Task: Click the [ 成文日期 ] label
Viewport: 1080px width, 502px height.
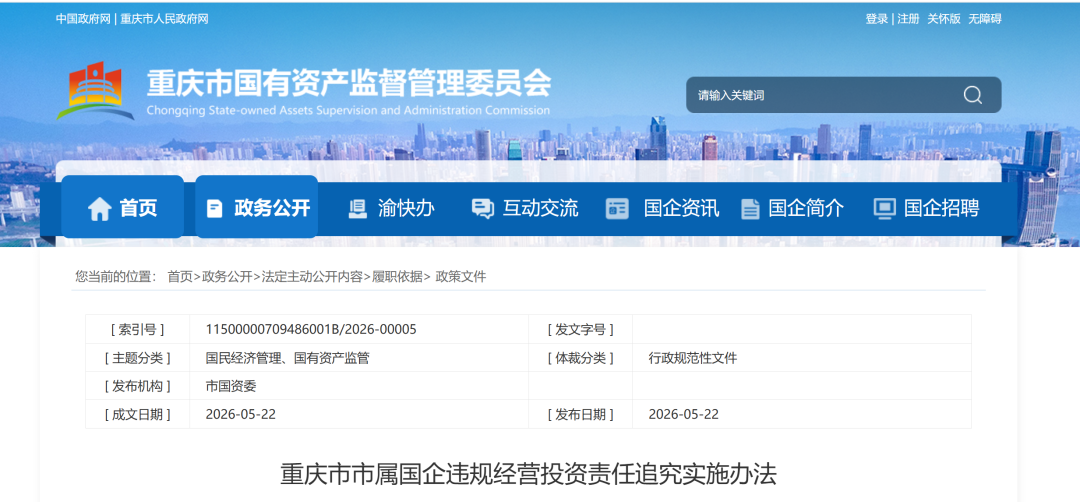Action: click(x=138, y=414)
